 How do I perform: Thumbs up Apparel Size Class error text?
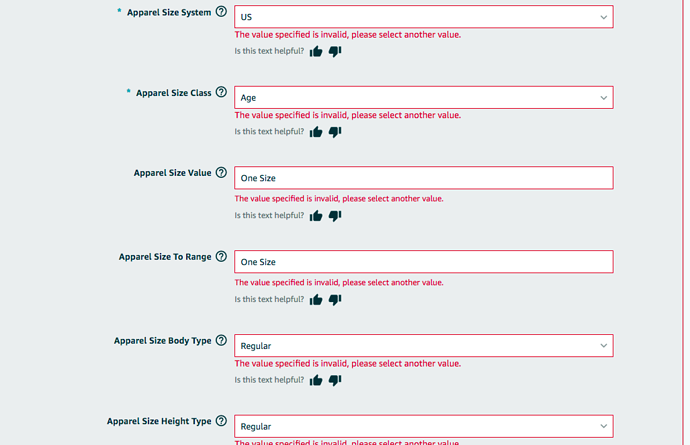click(x=316, y=131)
